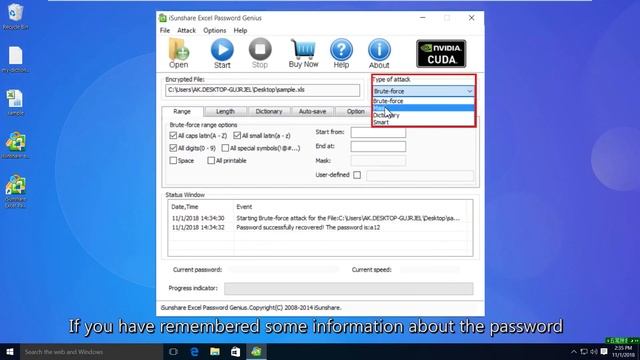Choose Smart in the attack type list

[x=423, y=122]
